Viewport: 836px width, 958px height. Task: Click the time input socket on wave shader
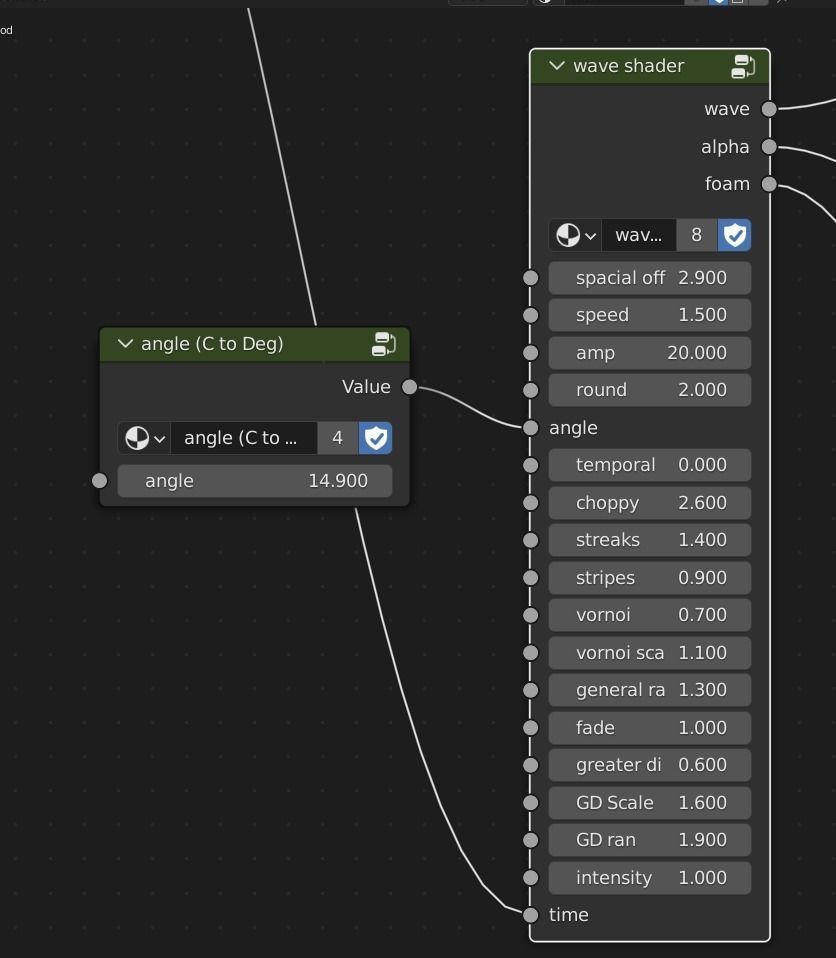530,915
